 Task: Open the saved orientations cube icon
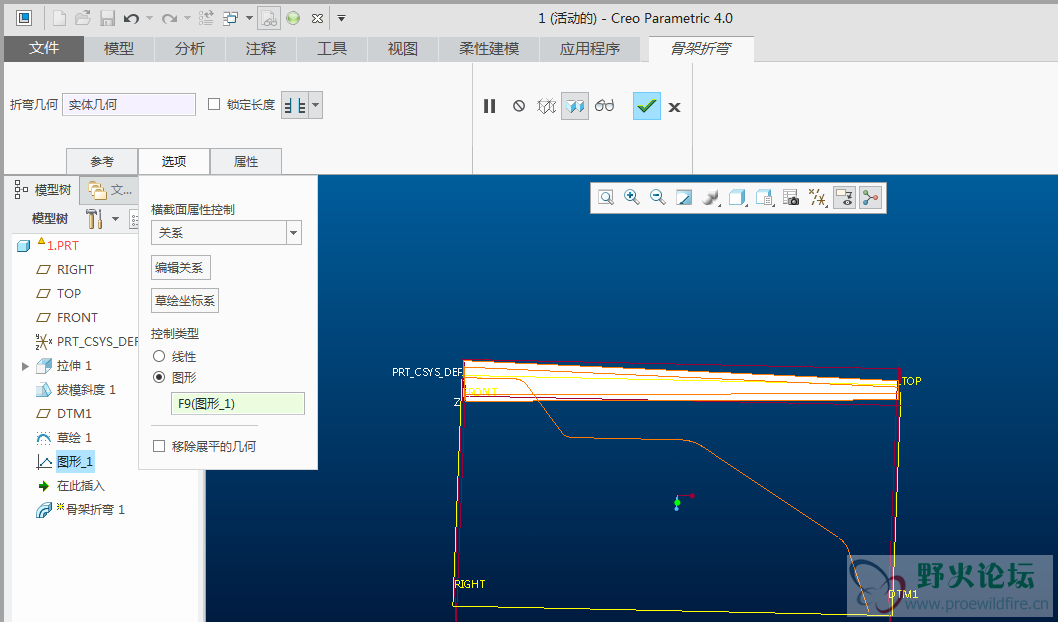737,198
